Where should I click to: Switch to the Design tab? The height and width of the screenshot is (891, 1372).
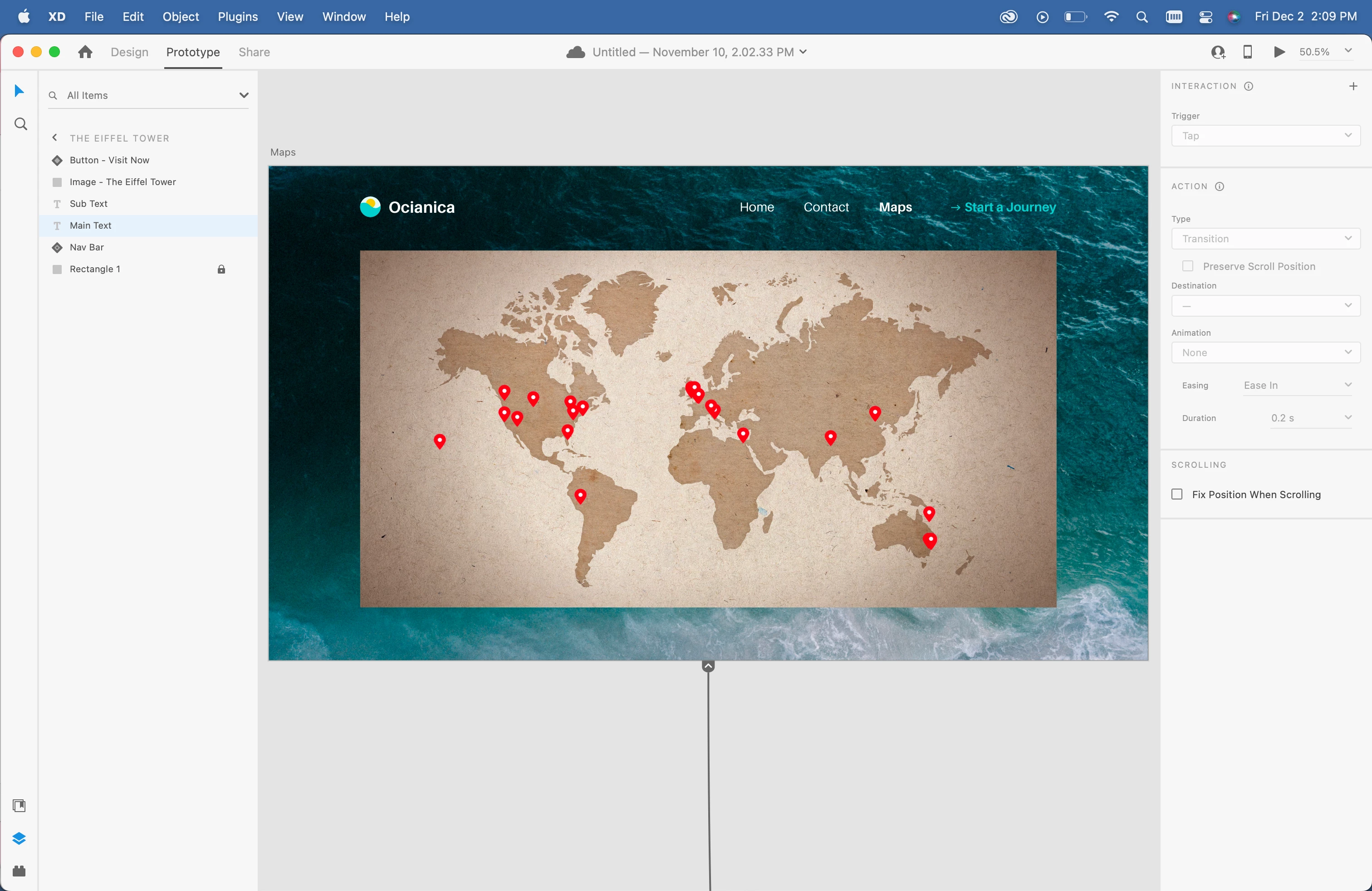coord(129,52)
